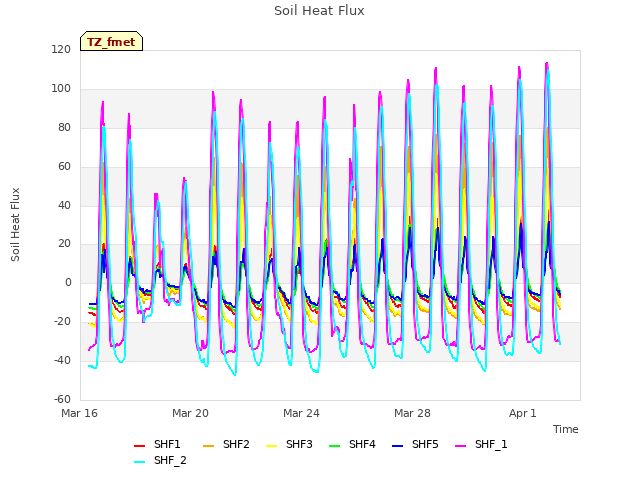Image resolution: width=640 pixels, height=480 pixels.
Task: Click the 0 y-axis tick label
Action: 68,282
